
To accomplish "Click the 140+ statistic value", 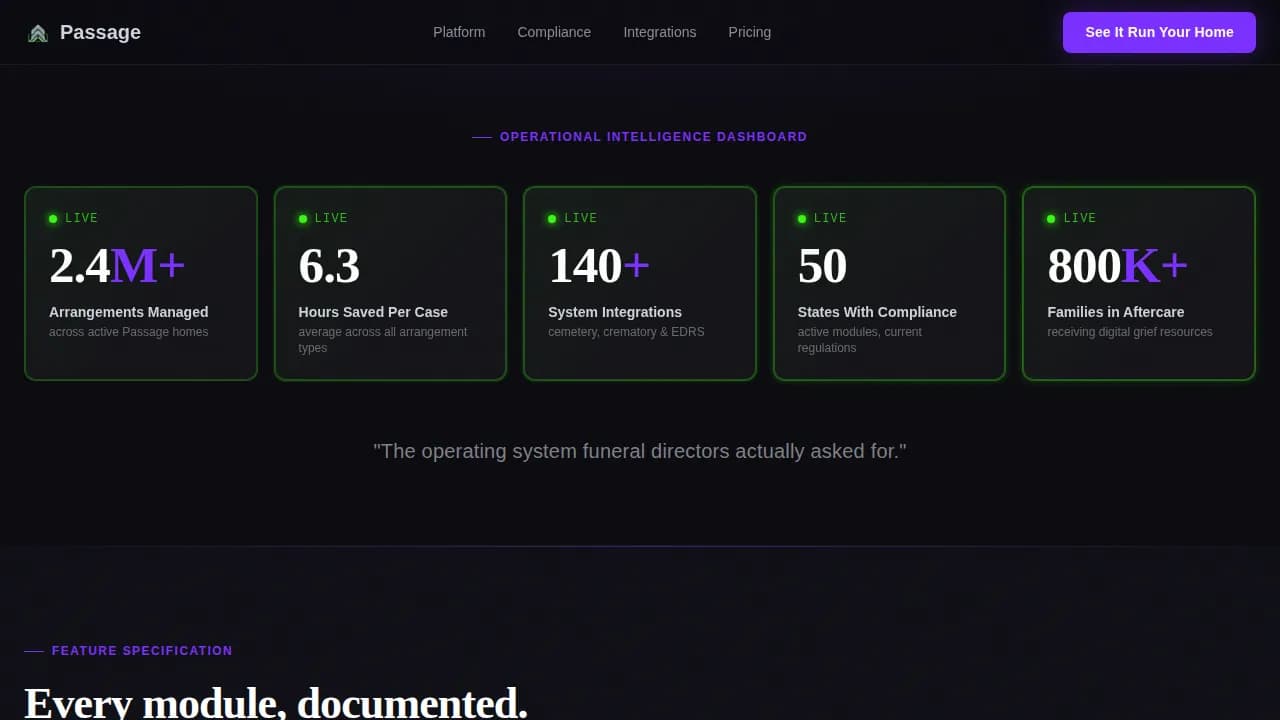I will tap(599, 266).
